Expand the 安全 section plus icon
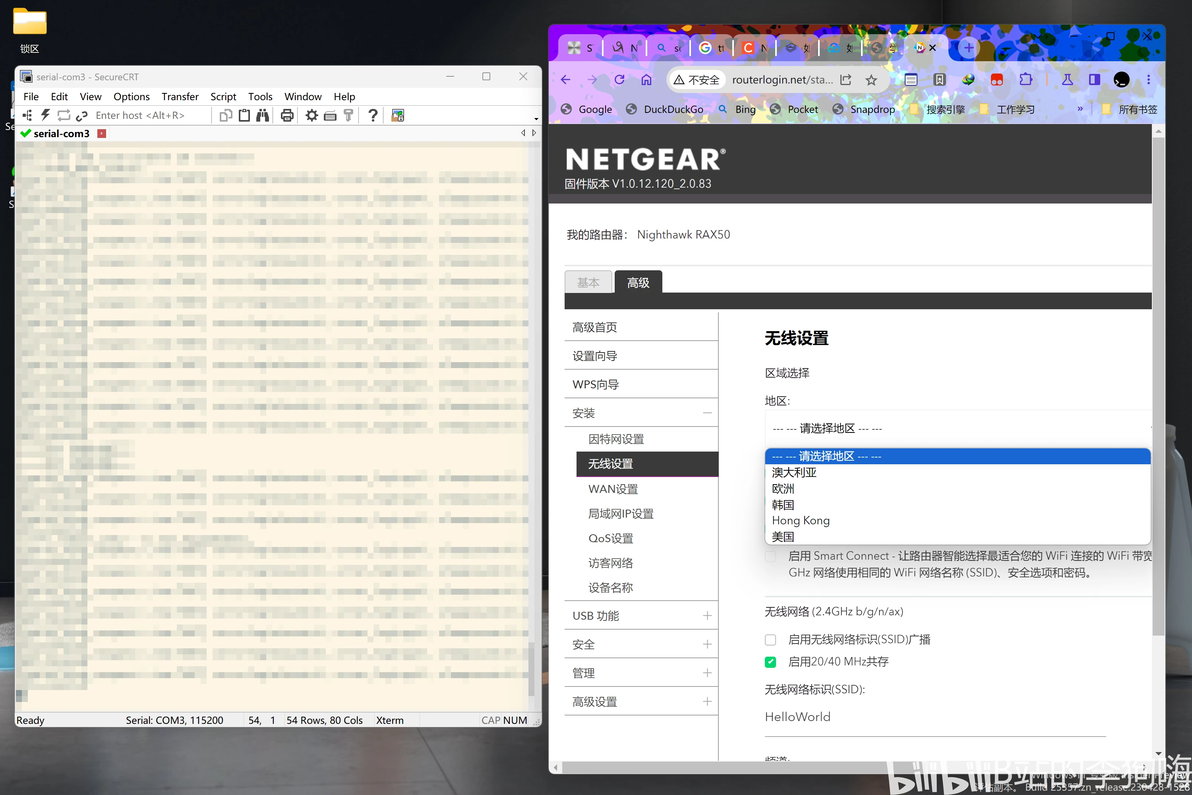1192x795 pixels. point(707,645)
